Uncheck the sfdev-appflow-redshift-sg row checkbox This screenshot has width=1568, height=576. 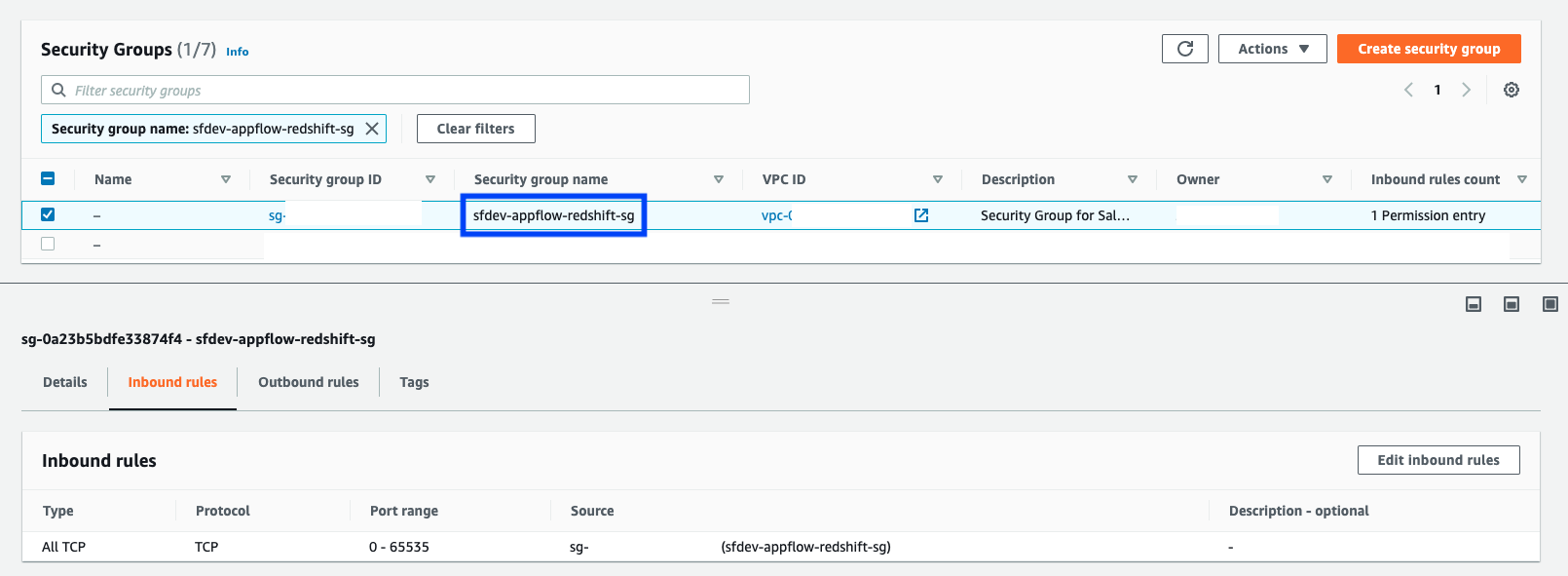pyautogui.click(x=48, y=214)
